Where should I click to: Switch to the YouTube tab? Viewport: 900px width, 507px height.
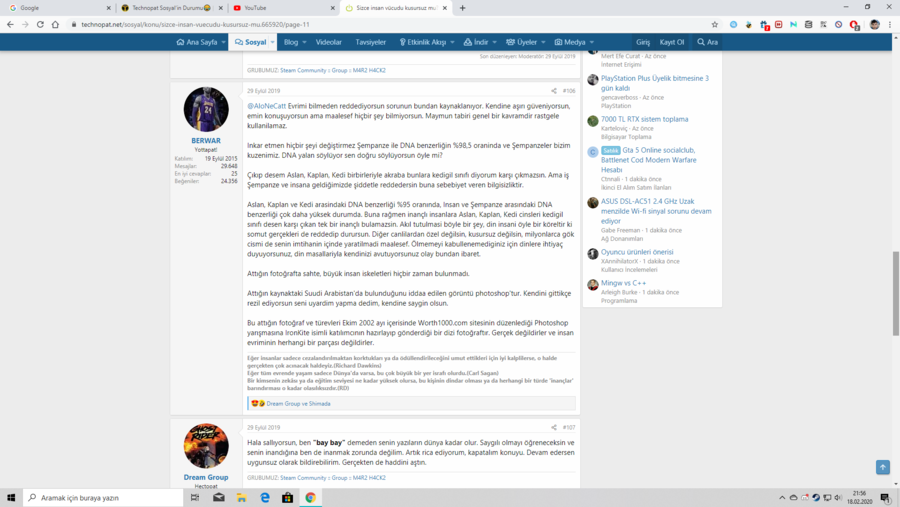[x=282, y=8]
